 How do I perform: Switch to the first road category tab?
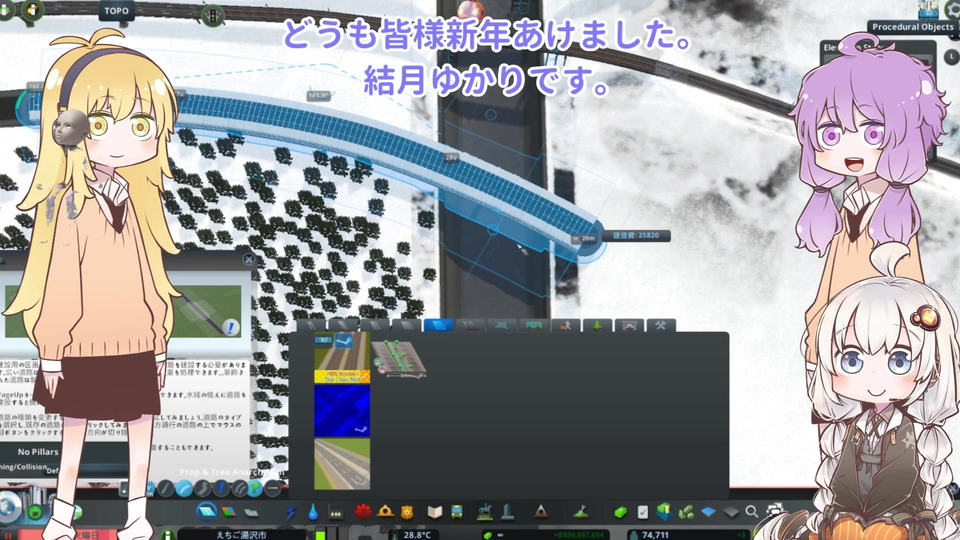311,325
